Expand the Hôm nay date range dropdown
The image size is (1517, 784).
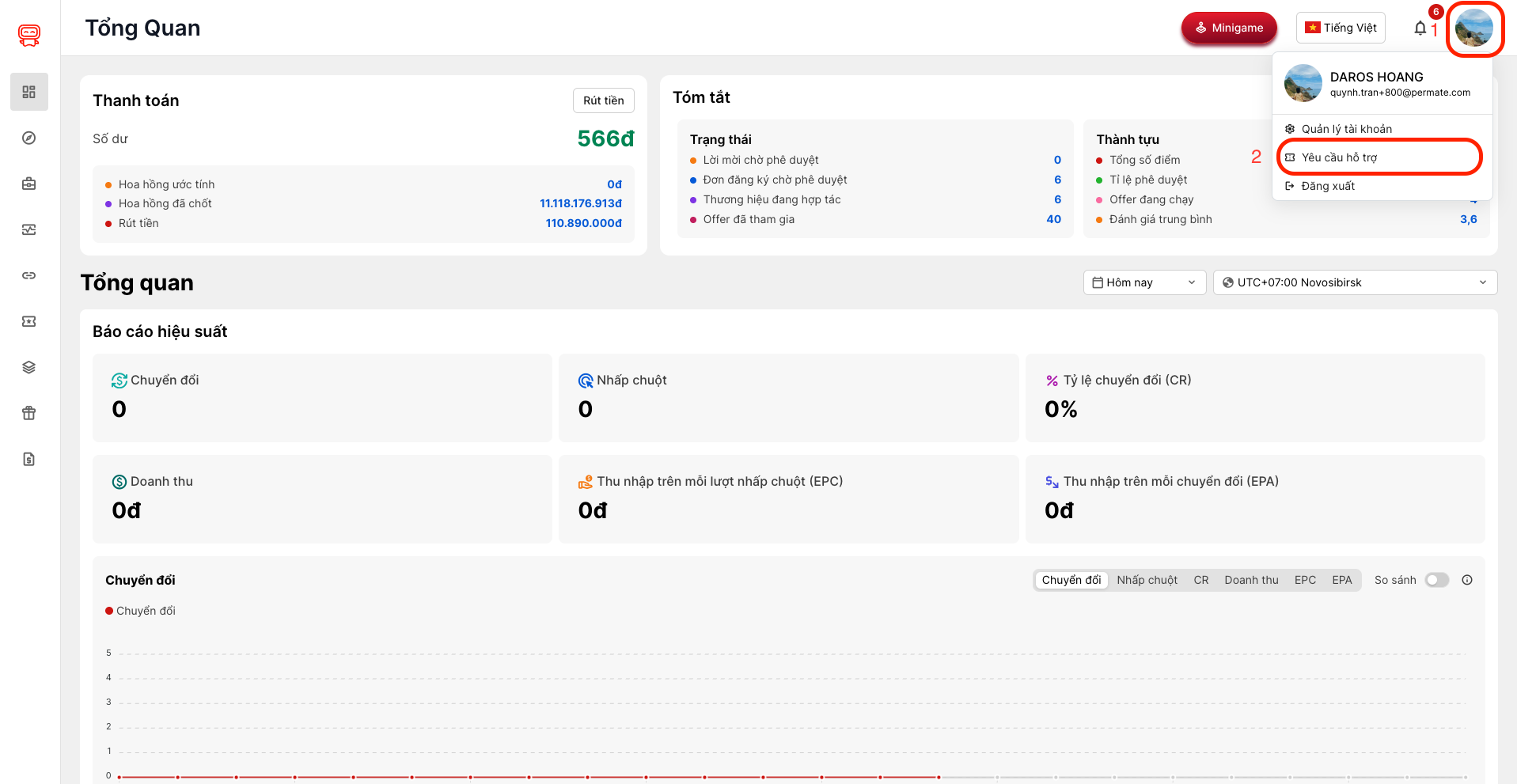pyautogui.click(x=1143, y=282)
